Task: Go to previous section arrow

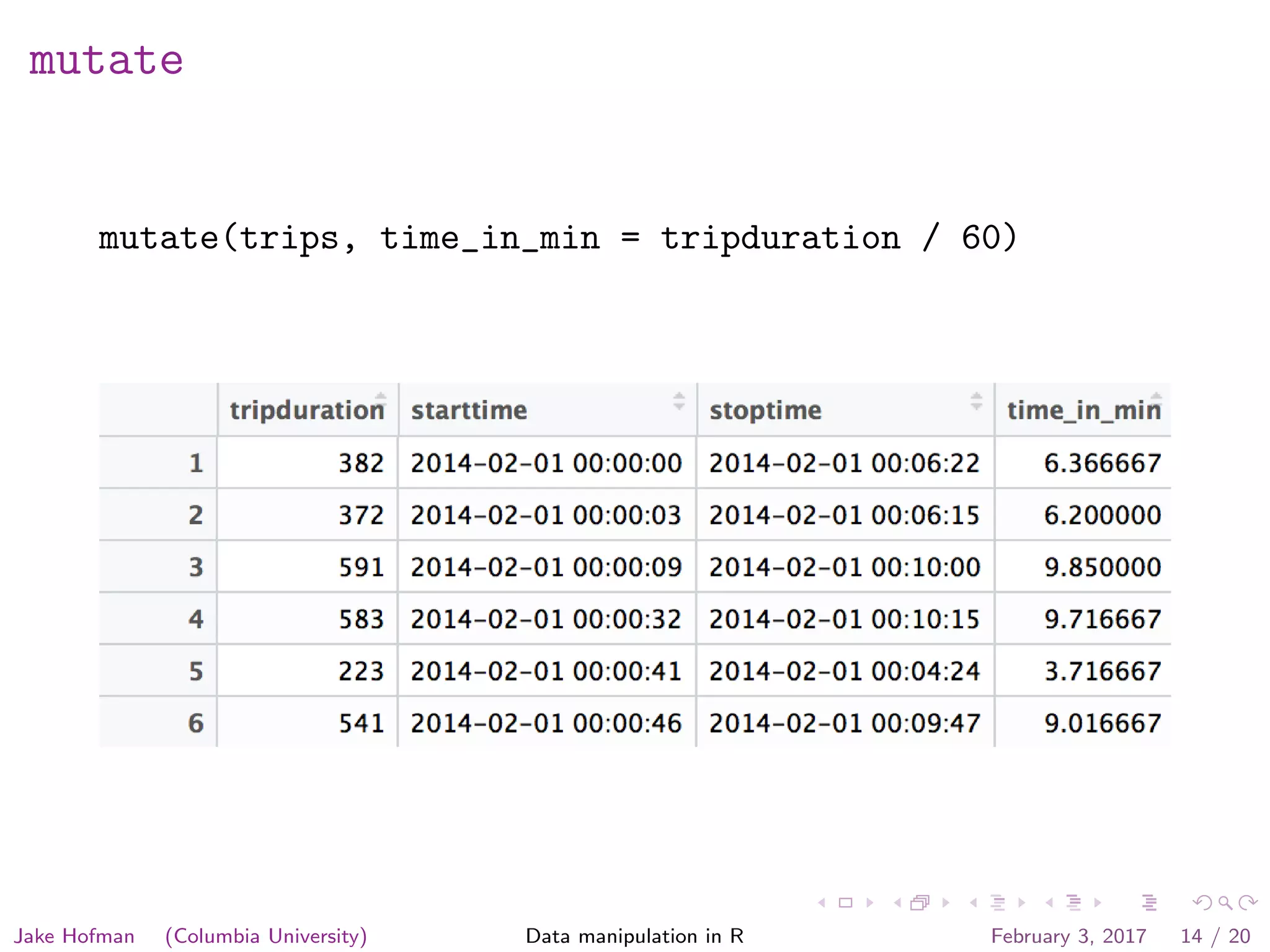Action: (x=1049, y=903)
